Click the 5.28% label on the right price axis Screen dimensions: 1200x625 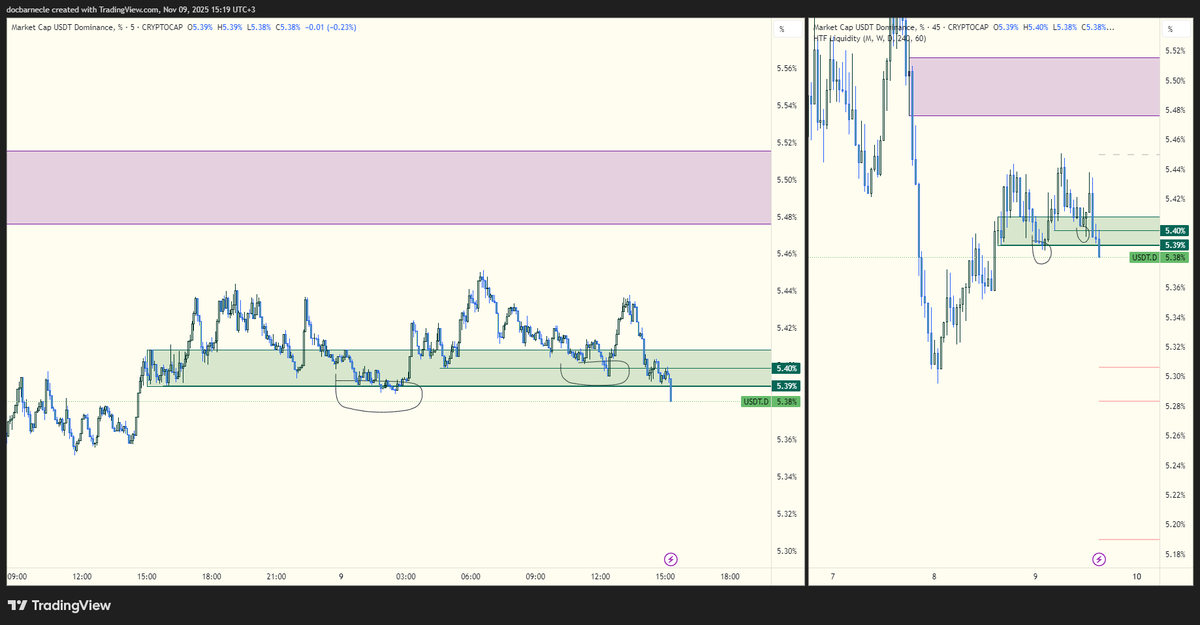pos(1176,406)
